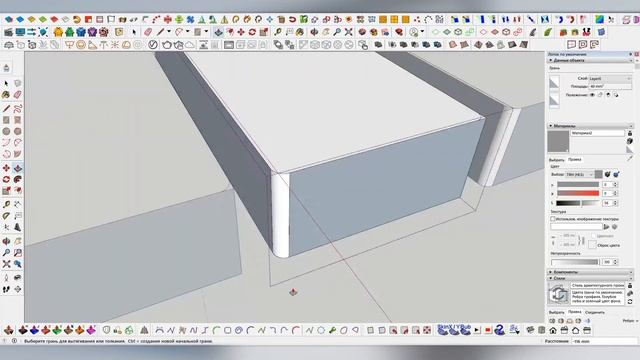Click the material name input field
Screen dimensions: 640x360
598,133
